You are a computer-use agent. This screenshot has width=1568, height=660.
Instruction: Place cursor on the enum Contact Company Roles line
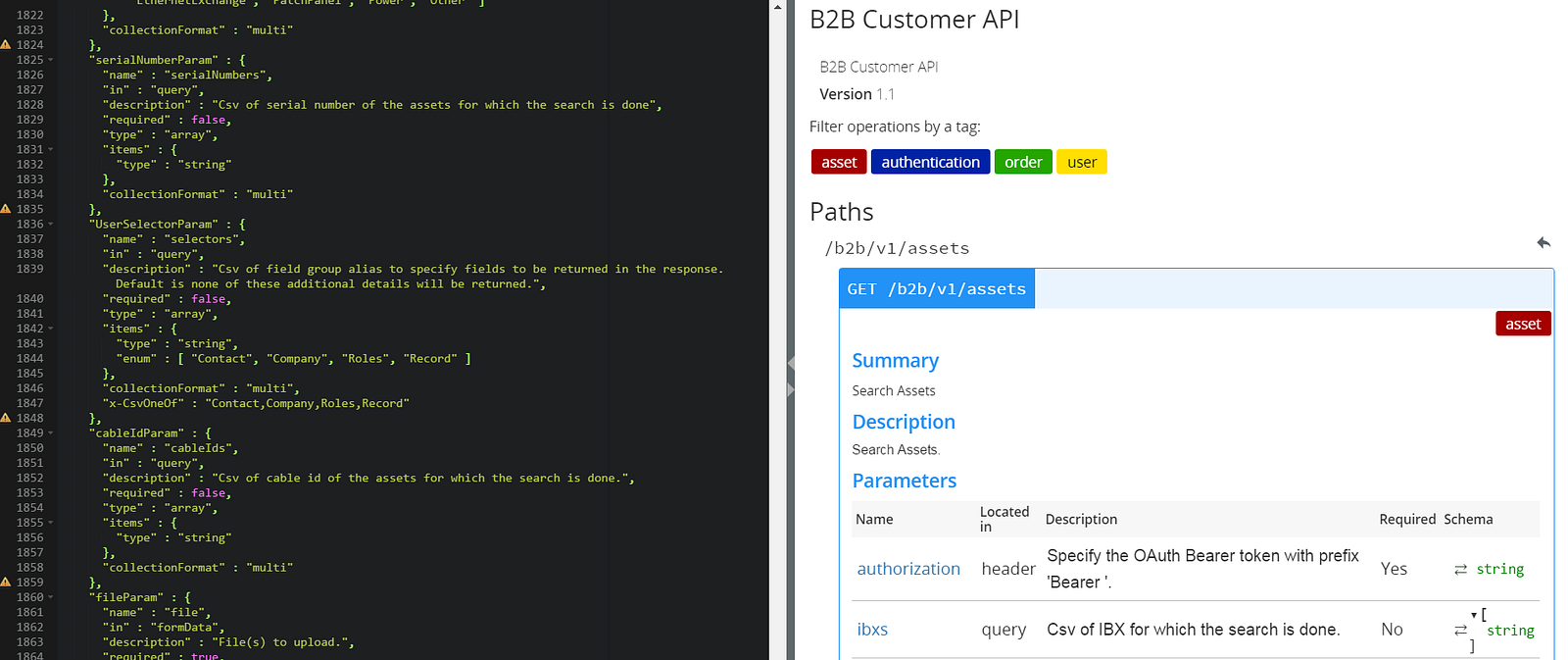(x=294, y=359)
